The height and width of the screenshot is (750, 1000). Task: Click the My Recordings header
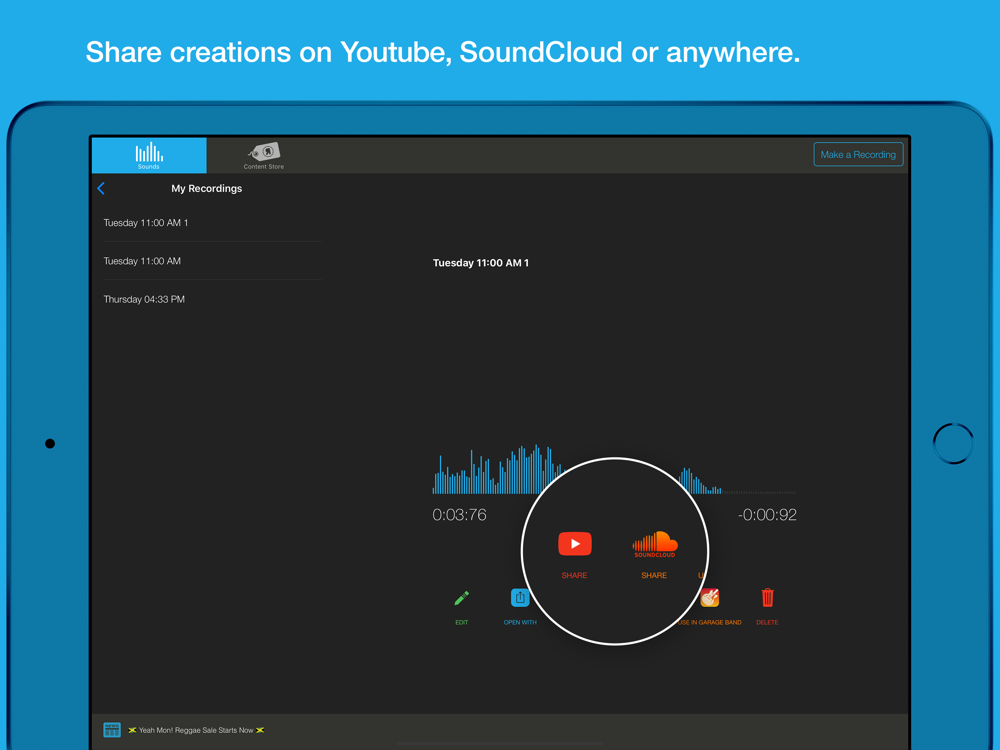pos(207,188)
